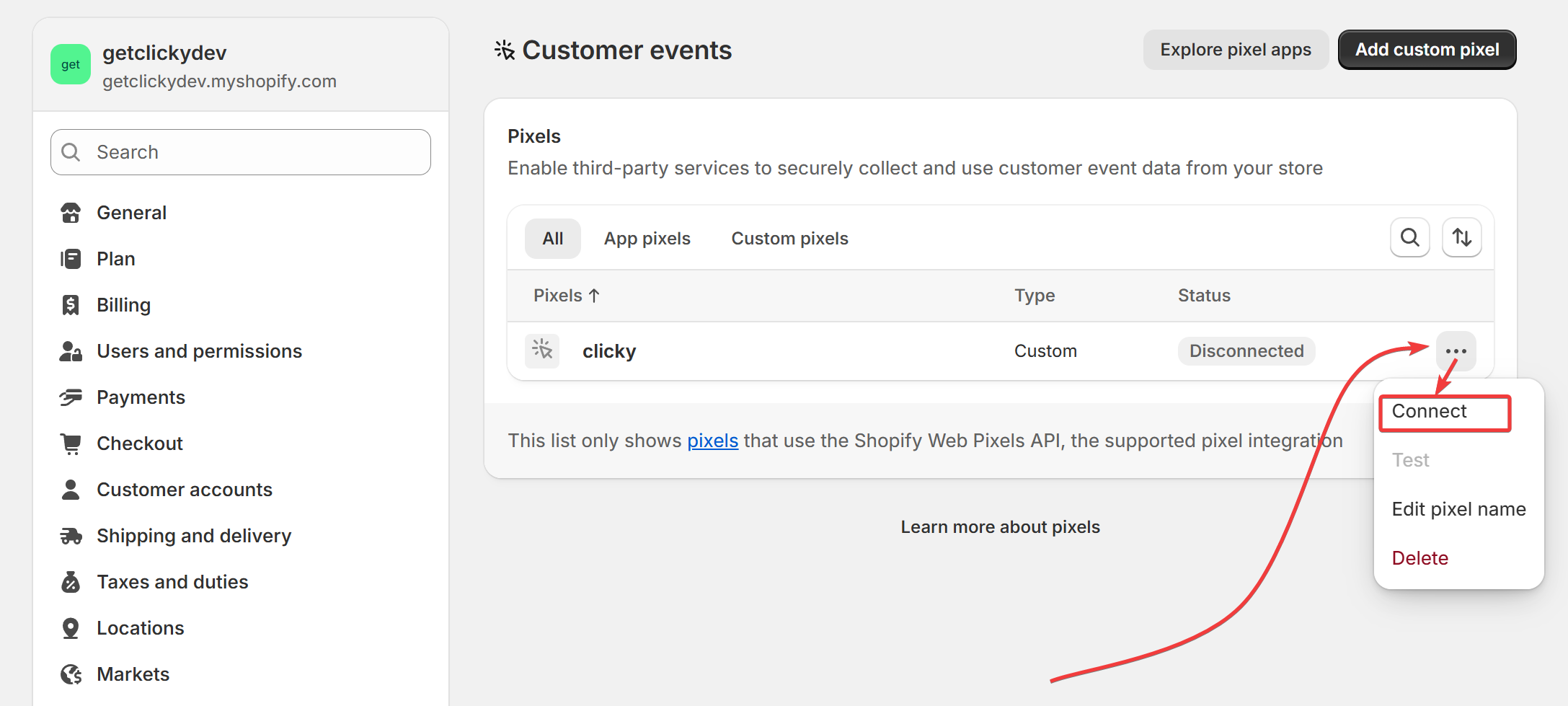
Task: Open General settings via storefront icon
Action: 71,213
